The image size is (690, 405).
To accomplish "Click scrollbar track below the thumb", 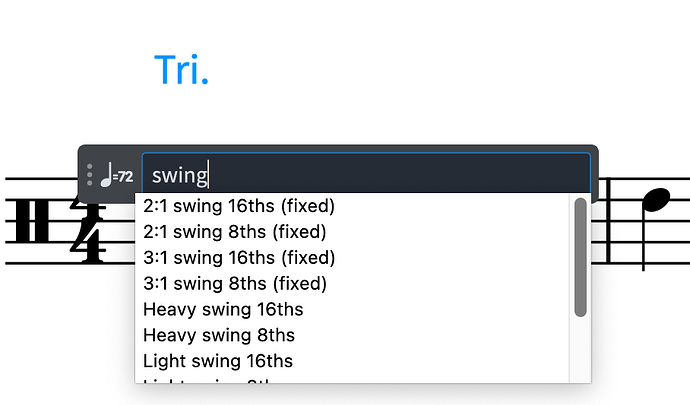I will pyautogui.click(x=580, y=350).
